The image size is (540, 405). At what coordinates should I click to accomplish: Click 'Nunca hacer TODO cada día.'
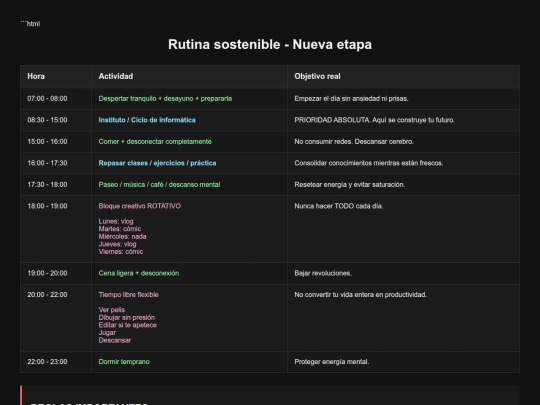pos(339,206)
